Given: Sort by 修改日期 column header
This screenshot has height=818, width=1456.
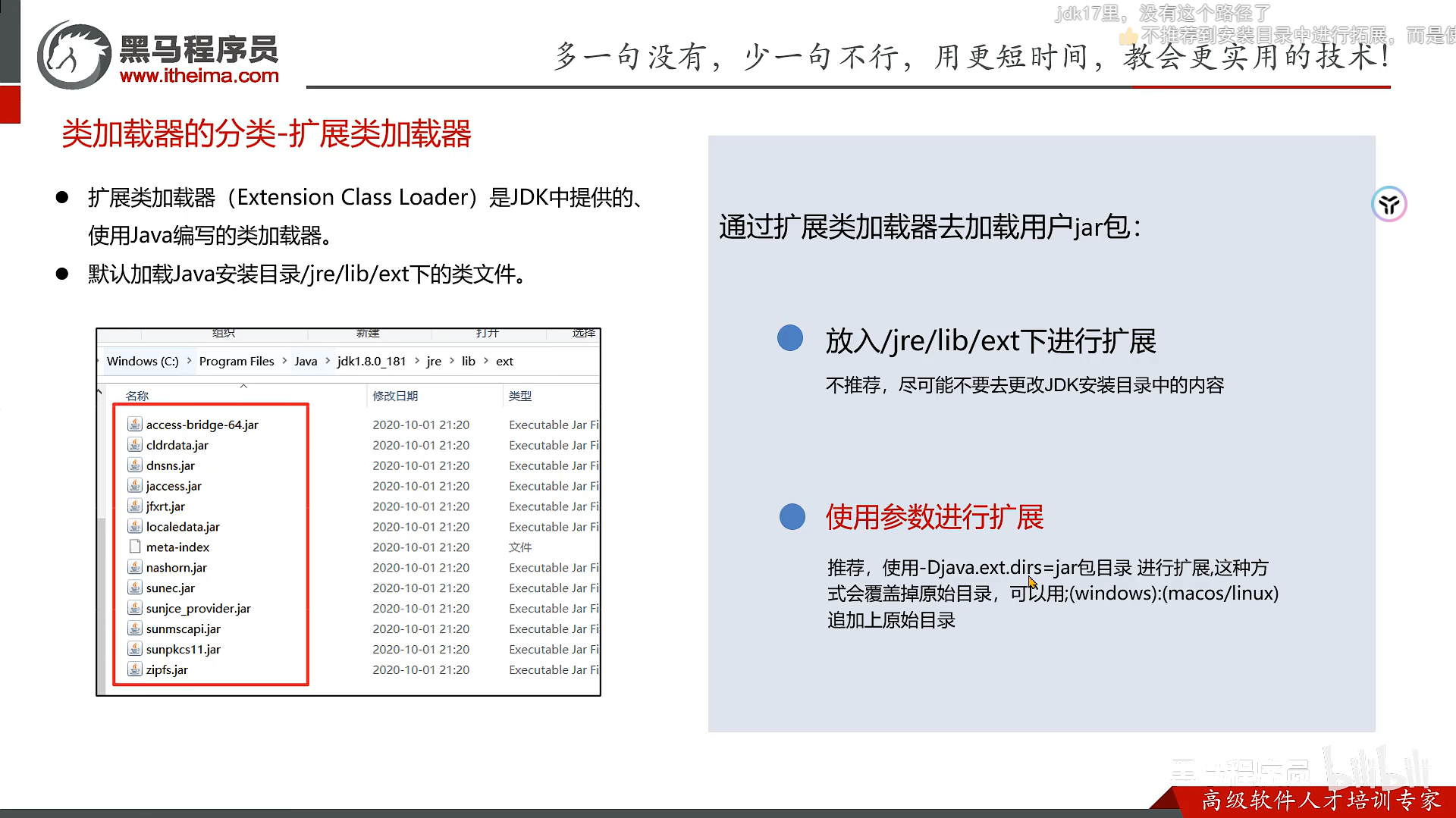Looking at the screenshot, I should pyautogui.click(x=395, y=396).
